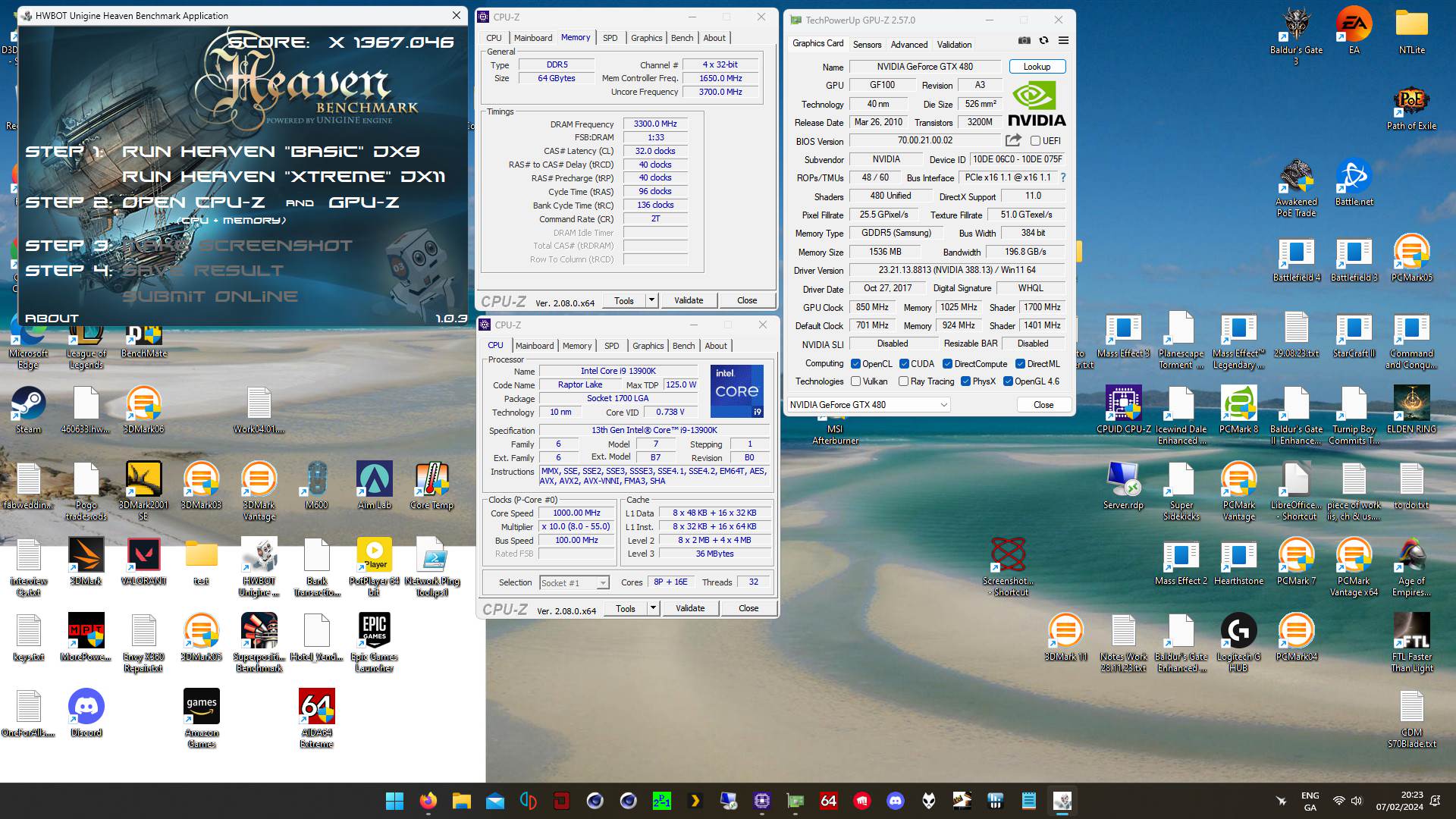Toggle DirectCompute checkbox
The width and height of the screenshot is (1456, 819).
pyautogui.click(x=947, y=364)
